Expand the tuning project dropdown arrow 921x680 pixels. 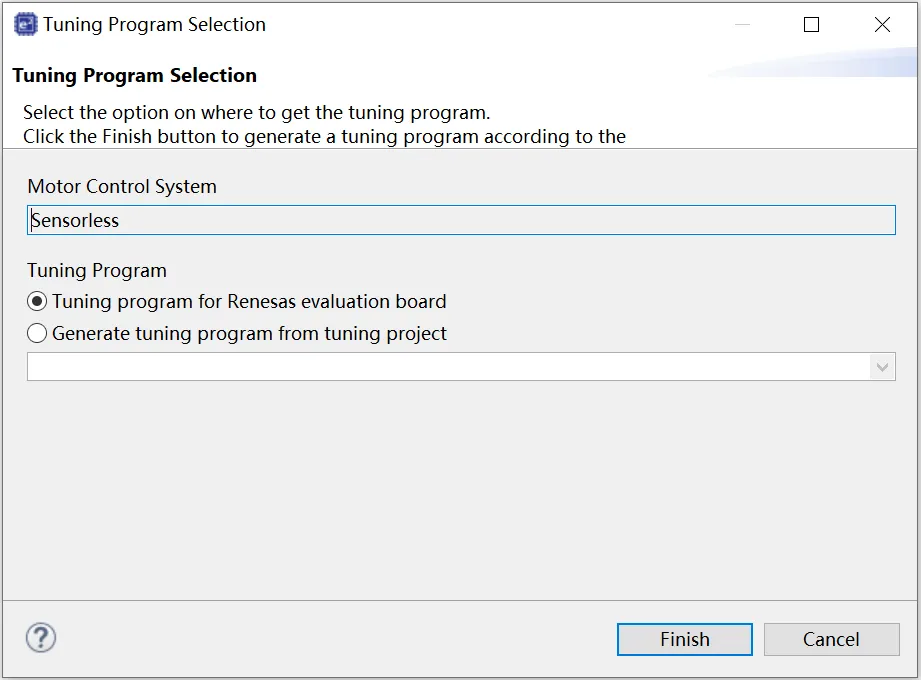881,367
